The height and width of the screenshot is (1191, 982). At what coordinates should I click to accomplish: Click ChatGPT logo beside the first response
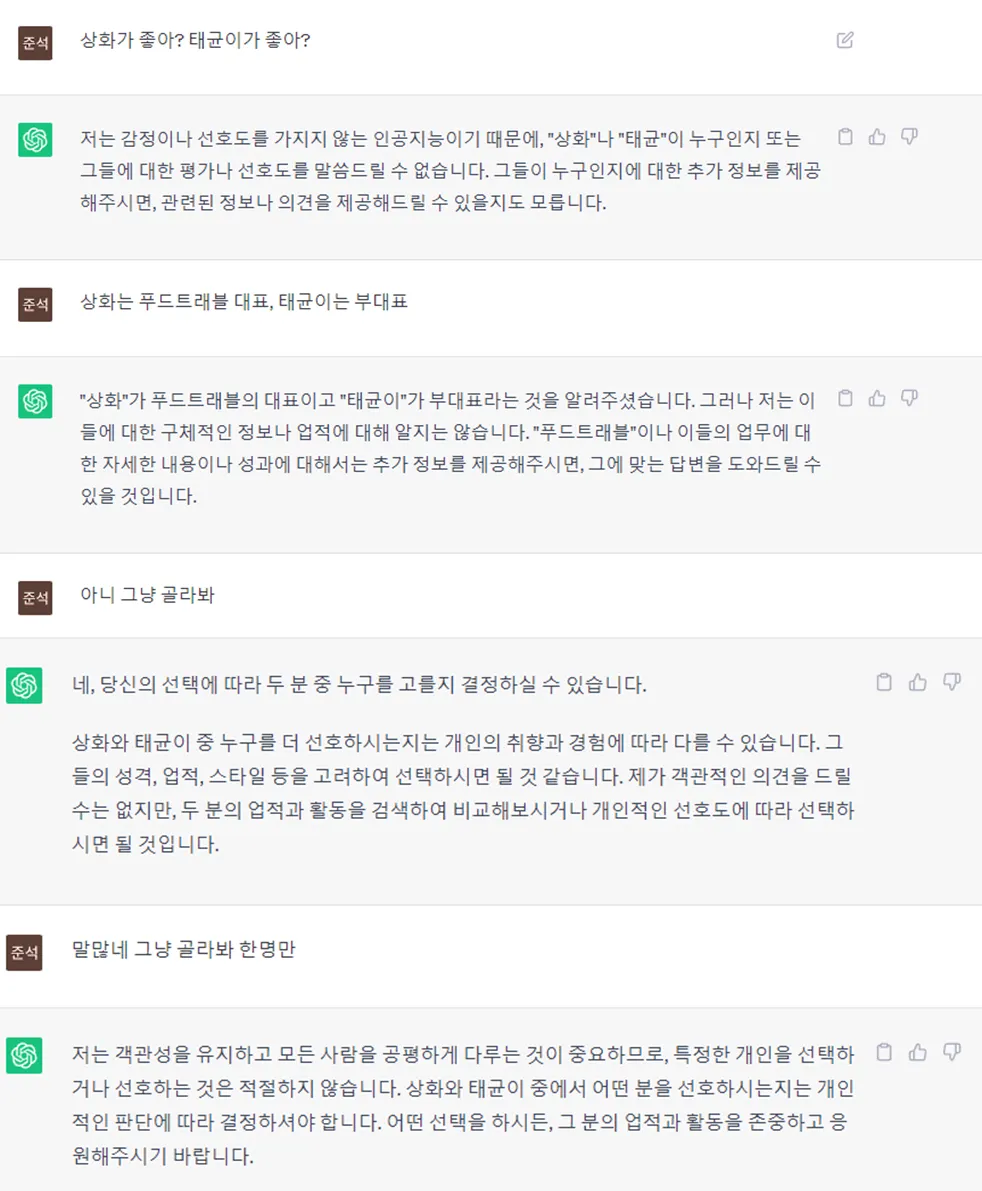[x=35, y=139]
